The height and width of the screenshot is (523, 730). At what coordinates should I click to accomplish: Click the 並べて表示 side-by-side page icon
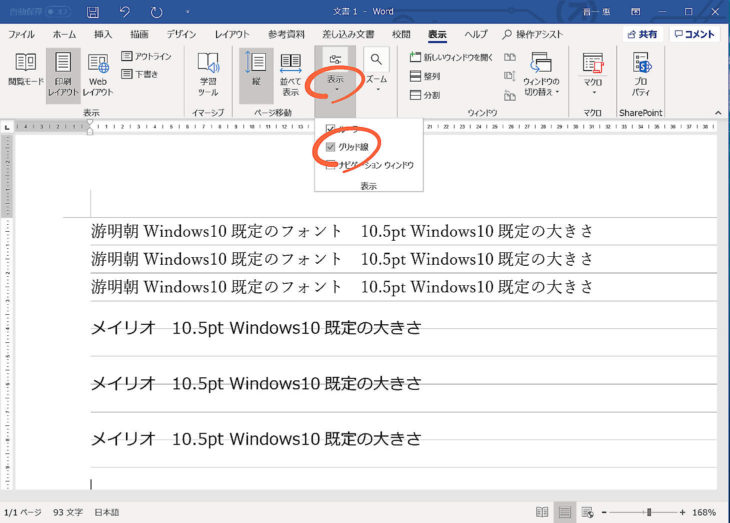click(x=290, y=73)
